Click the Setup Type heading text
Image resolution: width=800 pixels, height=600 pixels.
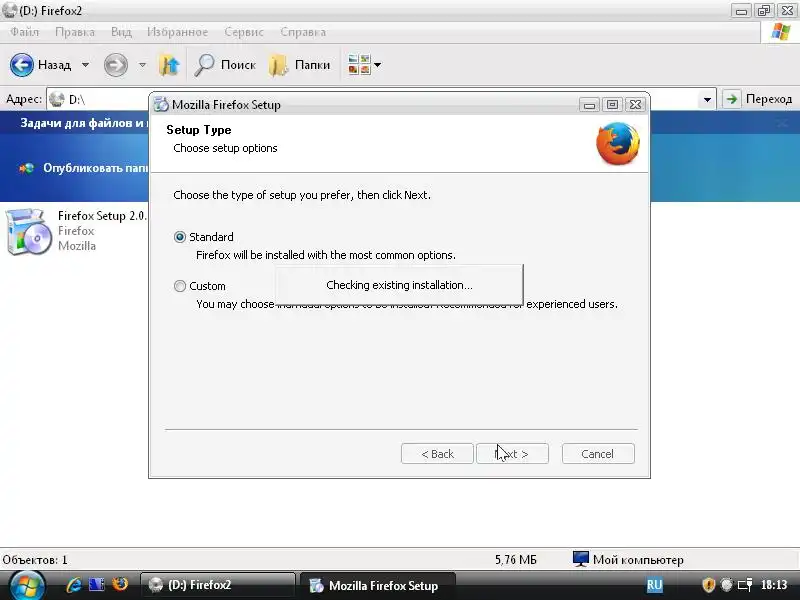click(x=198, y=130)
